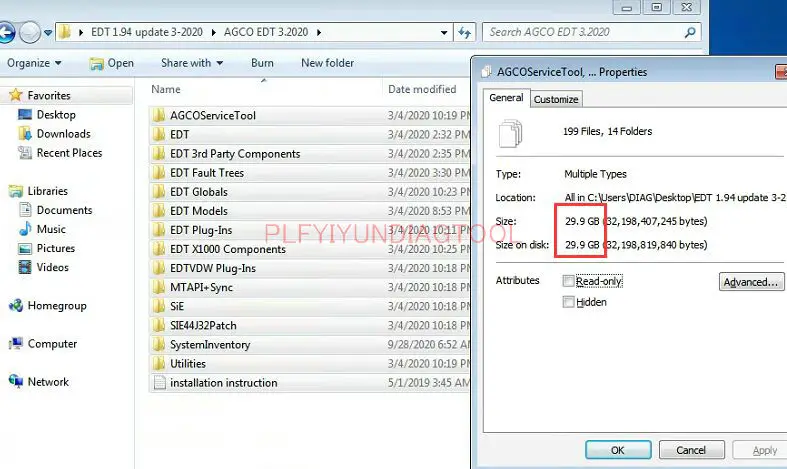Select the EDT Fault Trees folder icon
787x469 pixels.
click(x=159, y=172)
